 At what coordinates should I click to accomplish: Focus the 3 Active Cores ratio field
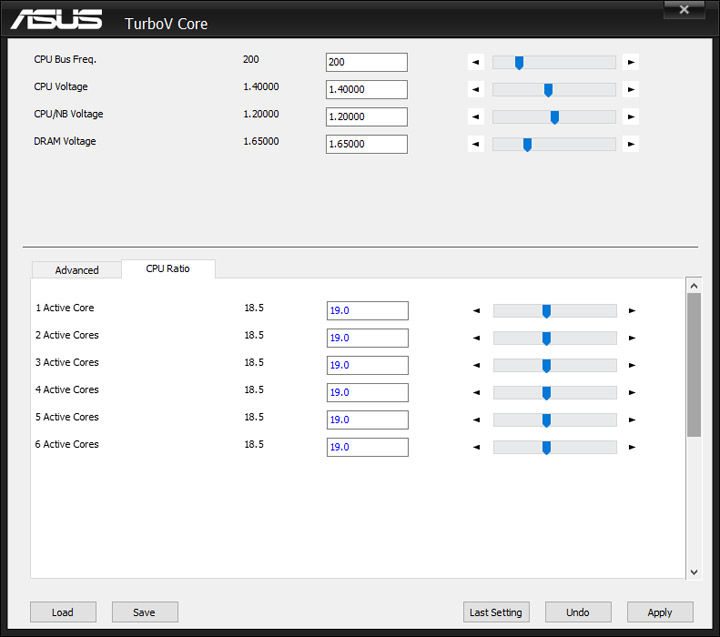coord(367,365)
